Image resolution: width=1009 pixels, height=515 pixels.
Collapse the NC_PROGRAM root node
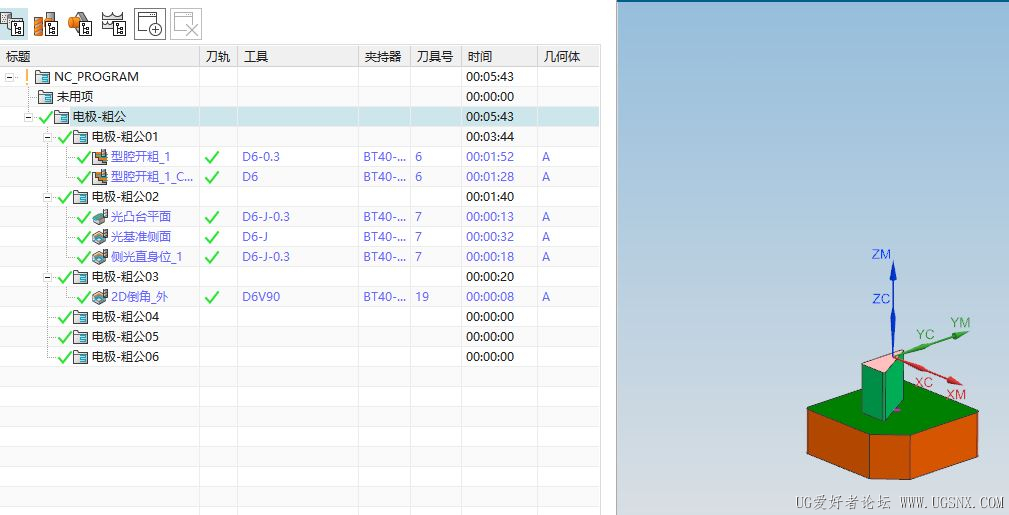[10, 77]
